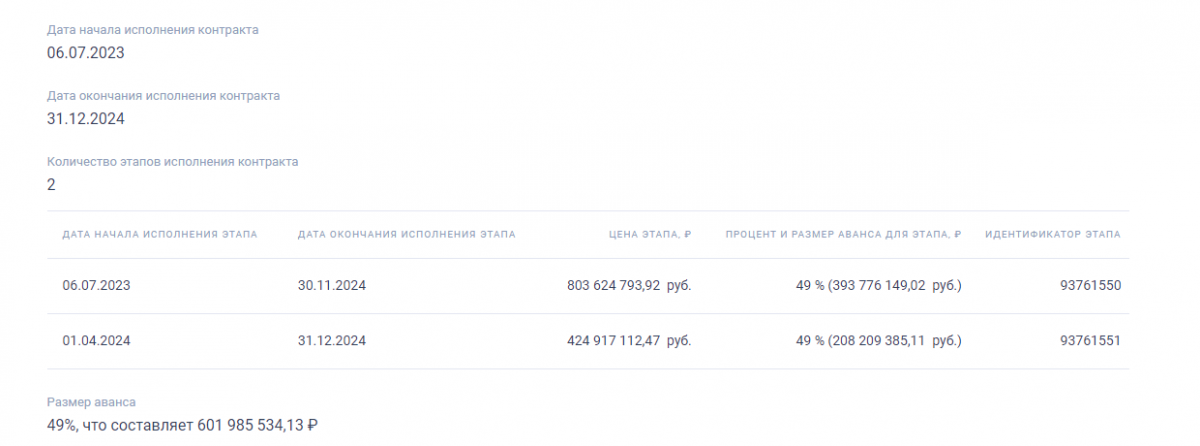Select first stage start date 06.07.2023 cell

(x=97, y=285)
